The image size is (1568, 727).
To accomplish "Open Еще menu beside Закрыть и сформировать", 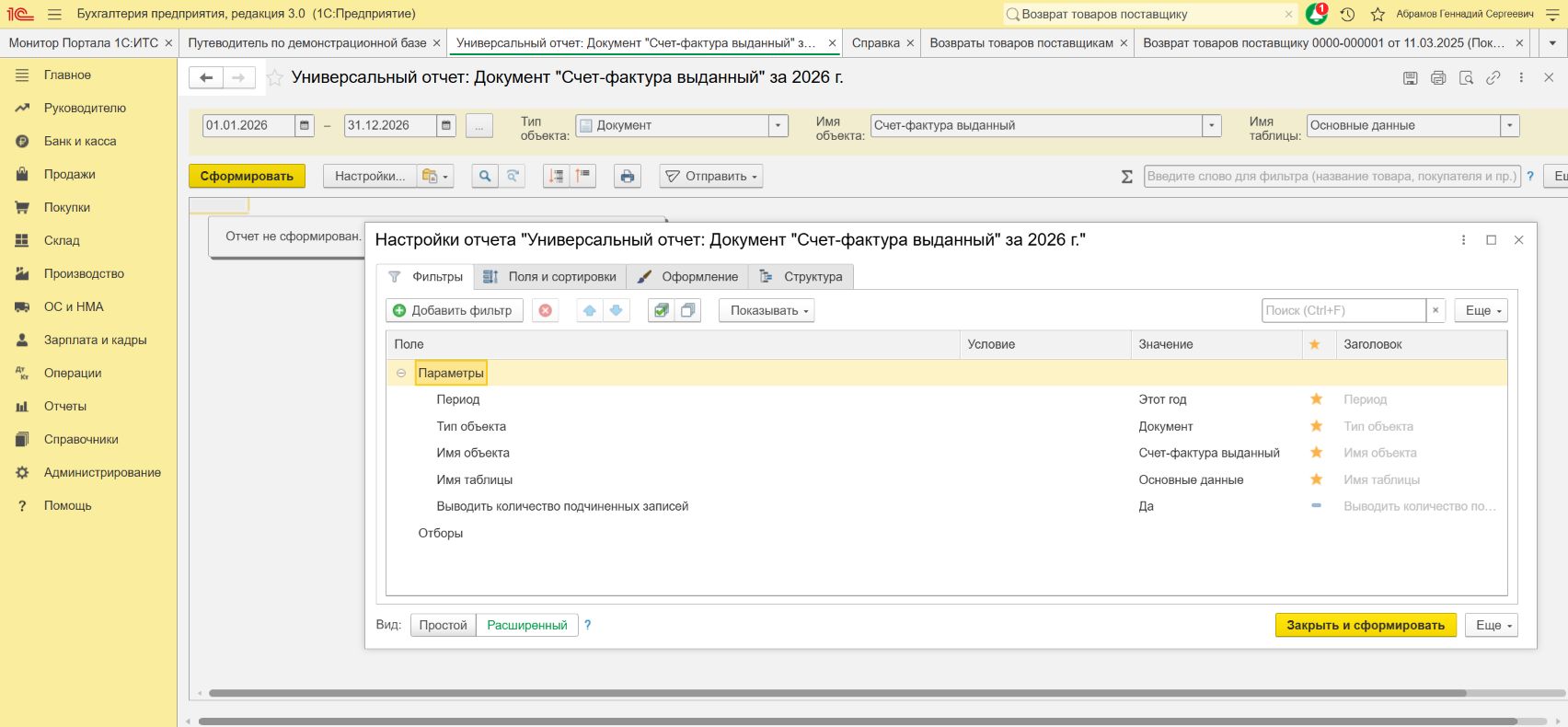I will pyautogui.click(x=1492, y=625).
